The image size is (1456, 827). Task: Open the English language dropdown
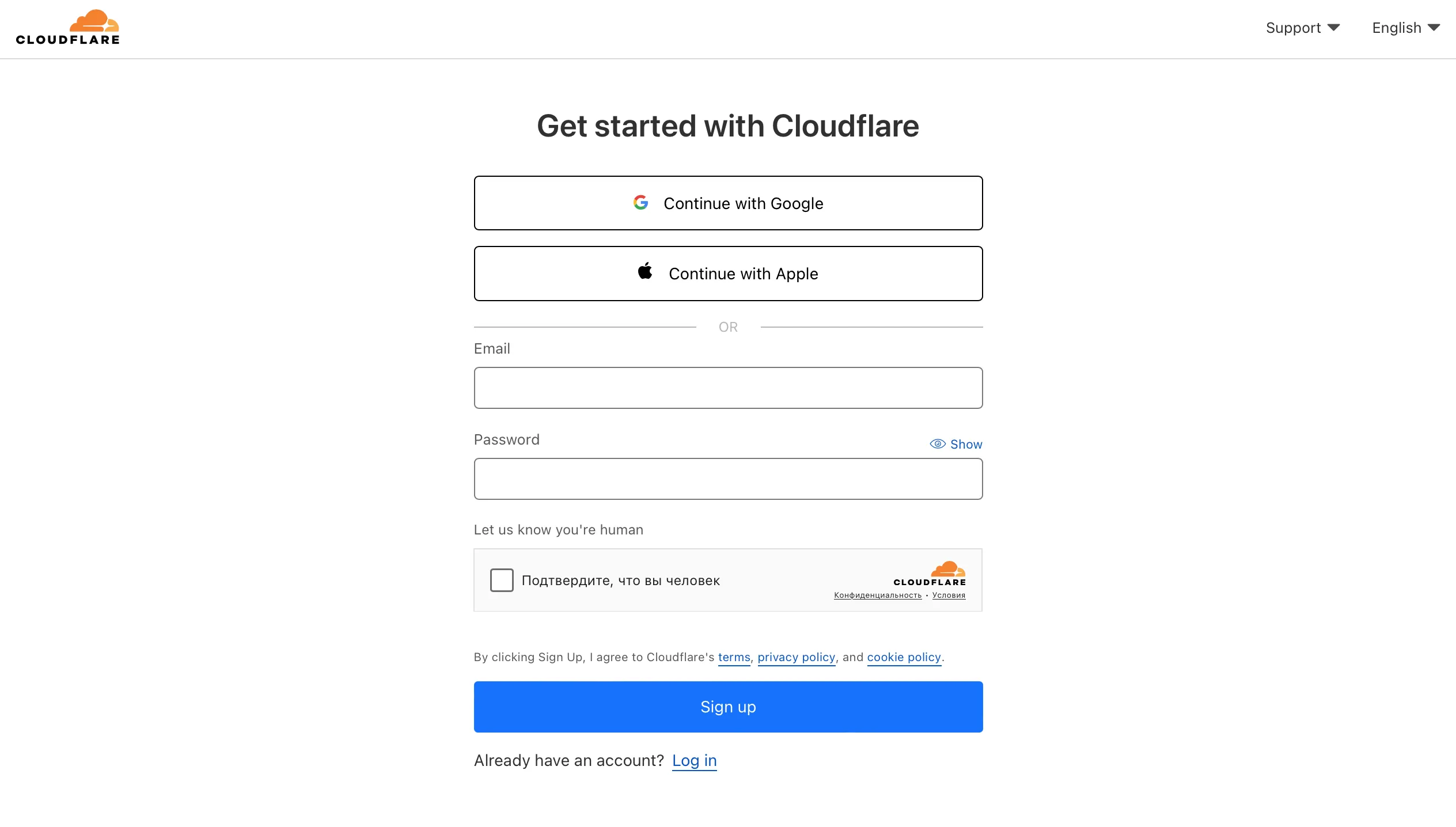pos(1396,27)
